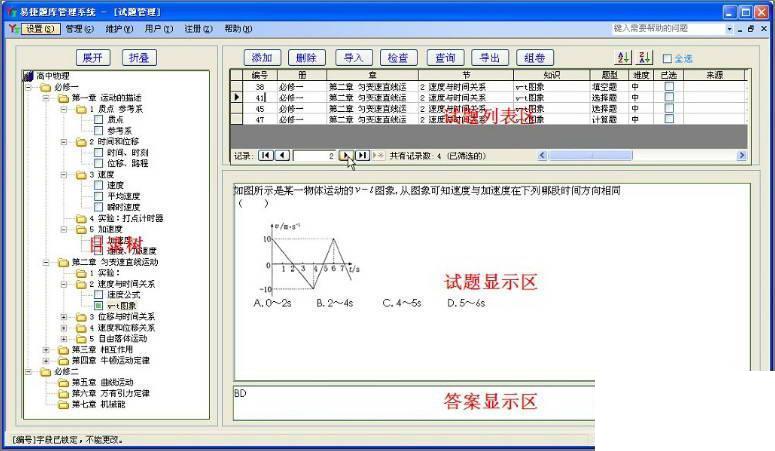775x451 pixels.
Task: Click the ascending A-Z sort icon
Action: coord(623,57)
